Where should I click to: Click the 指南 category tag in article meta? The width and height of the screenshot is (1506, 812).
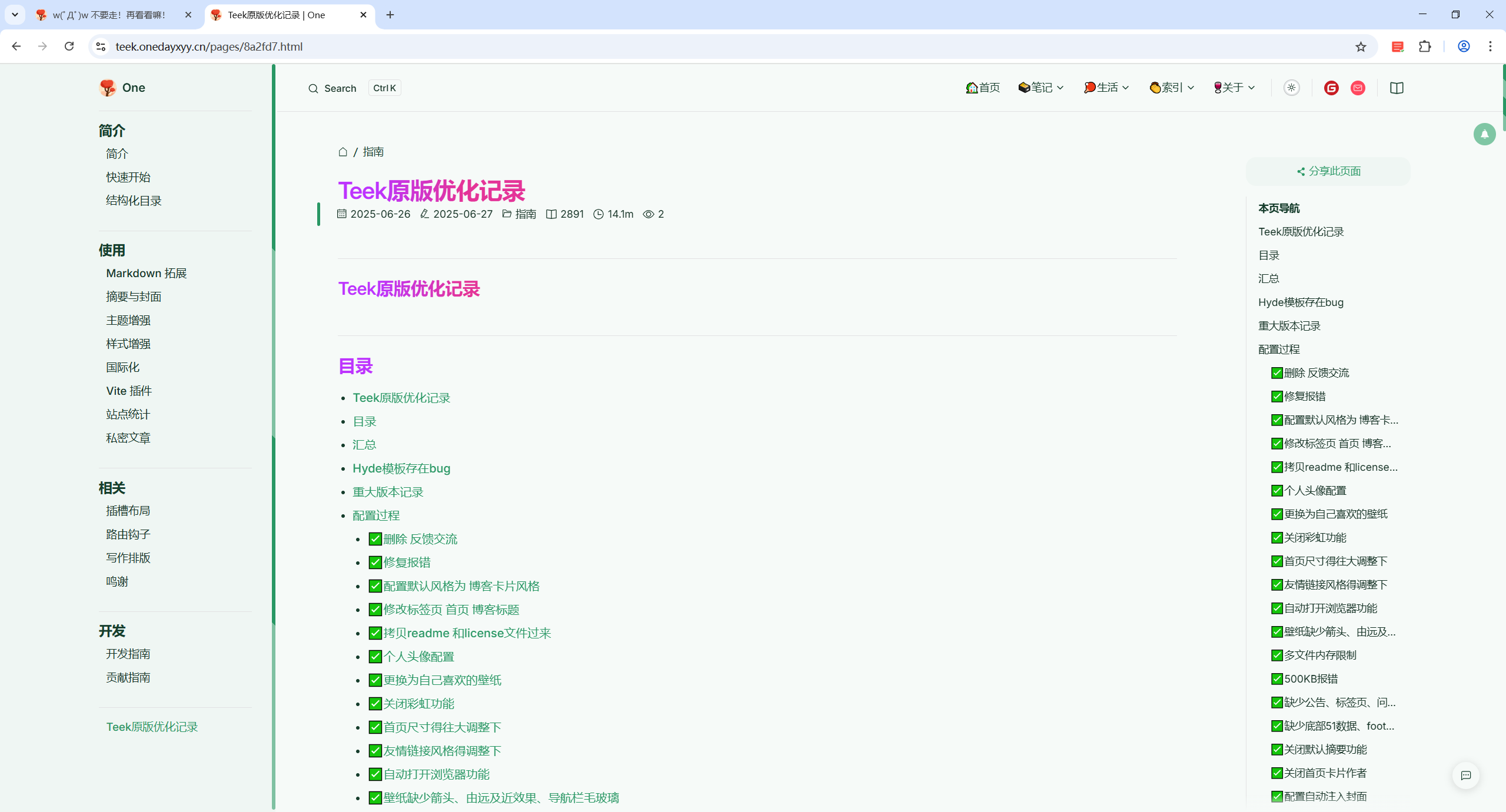526,214
